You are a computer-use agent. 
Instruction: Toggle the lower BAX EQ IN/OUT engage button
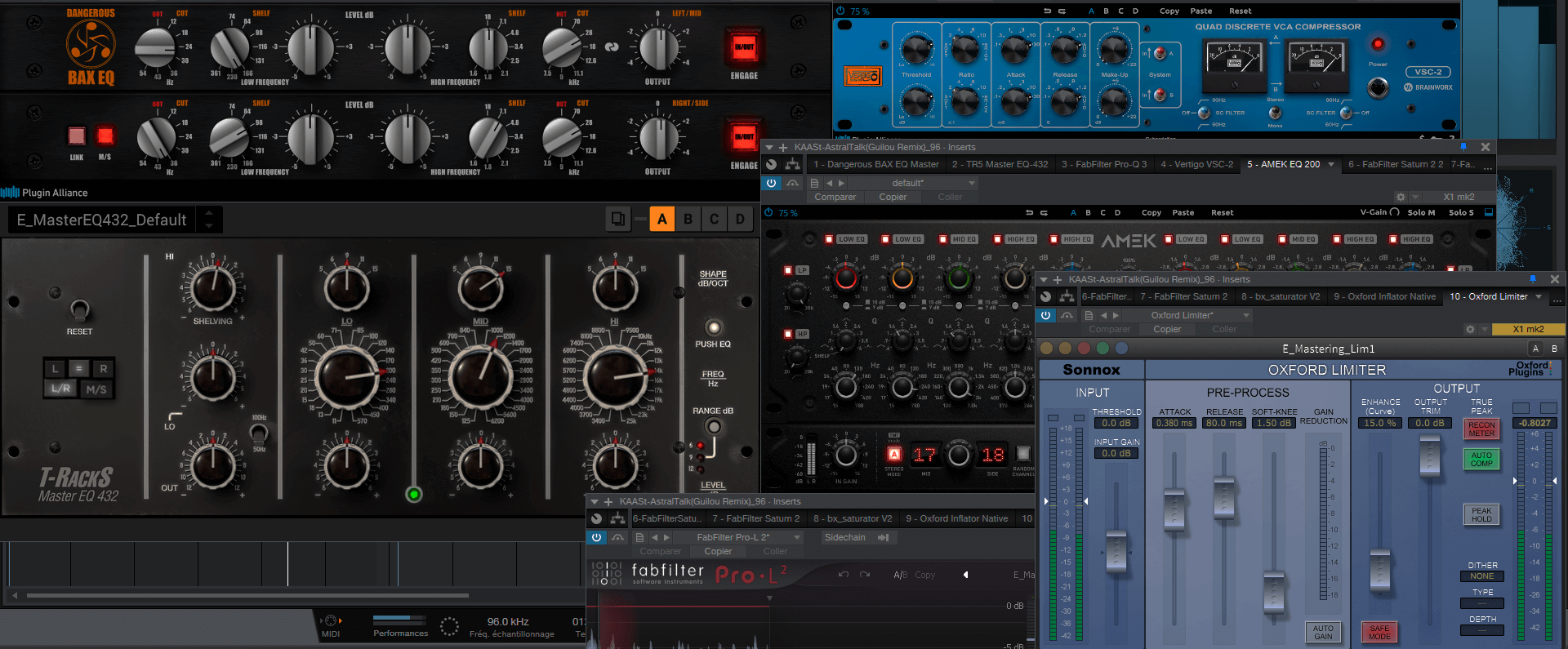(743, 136)
